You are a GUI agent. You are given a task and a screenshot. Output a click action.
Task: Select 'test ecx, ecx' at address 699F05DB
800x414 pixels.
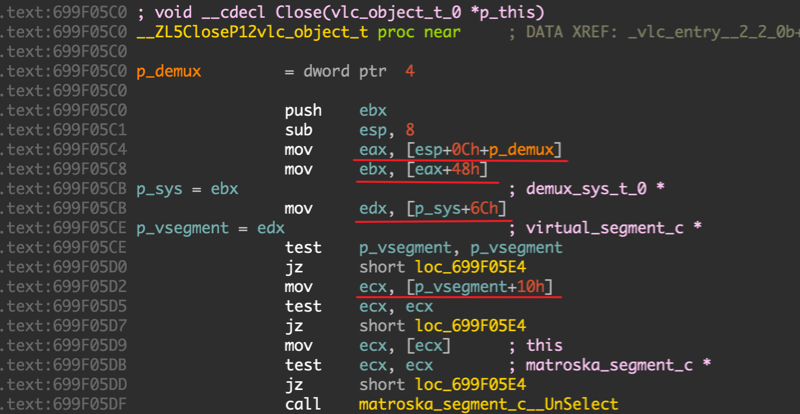(x=359, y=366)
